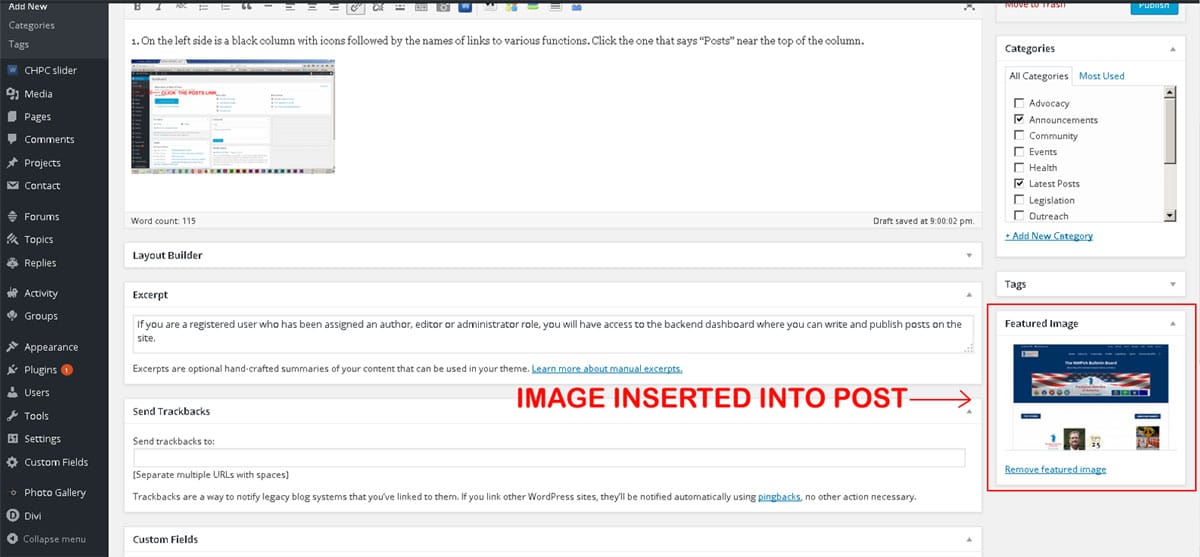Open the Tags submenu item in sidebar
Screen dimensions: 1200x557
(x=18, y=45)
